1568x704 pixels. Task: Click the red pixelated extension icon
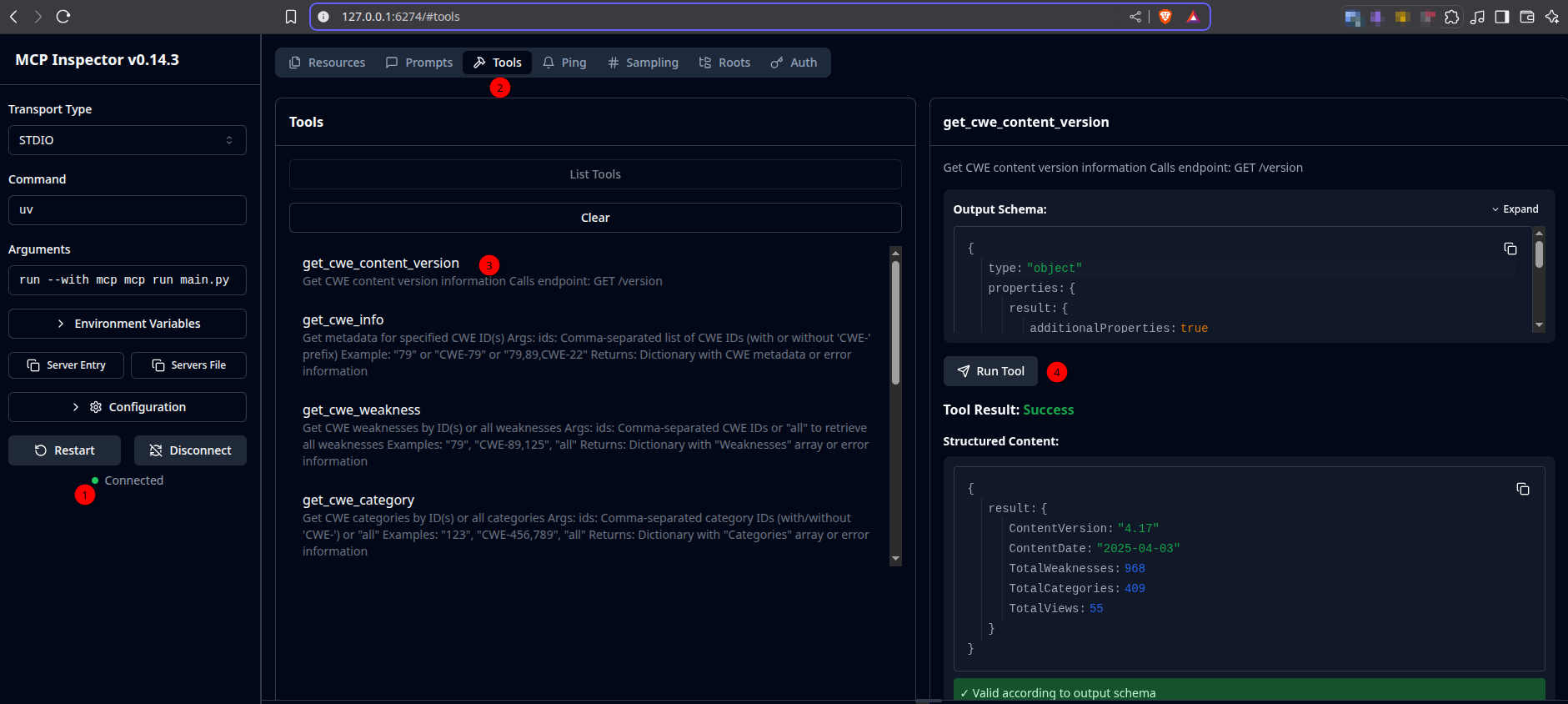click(1427, 17)
